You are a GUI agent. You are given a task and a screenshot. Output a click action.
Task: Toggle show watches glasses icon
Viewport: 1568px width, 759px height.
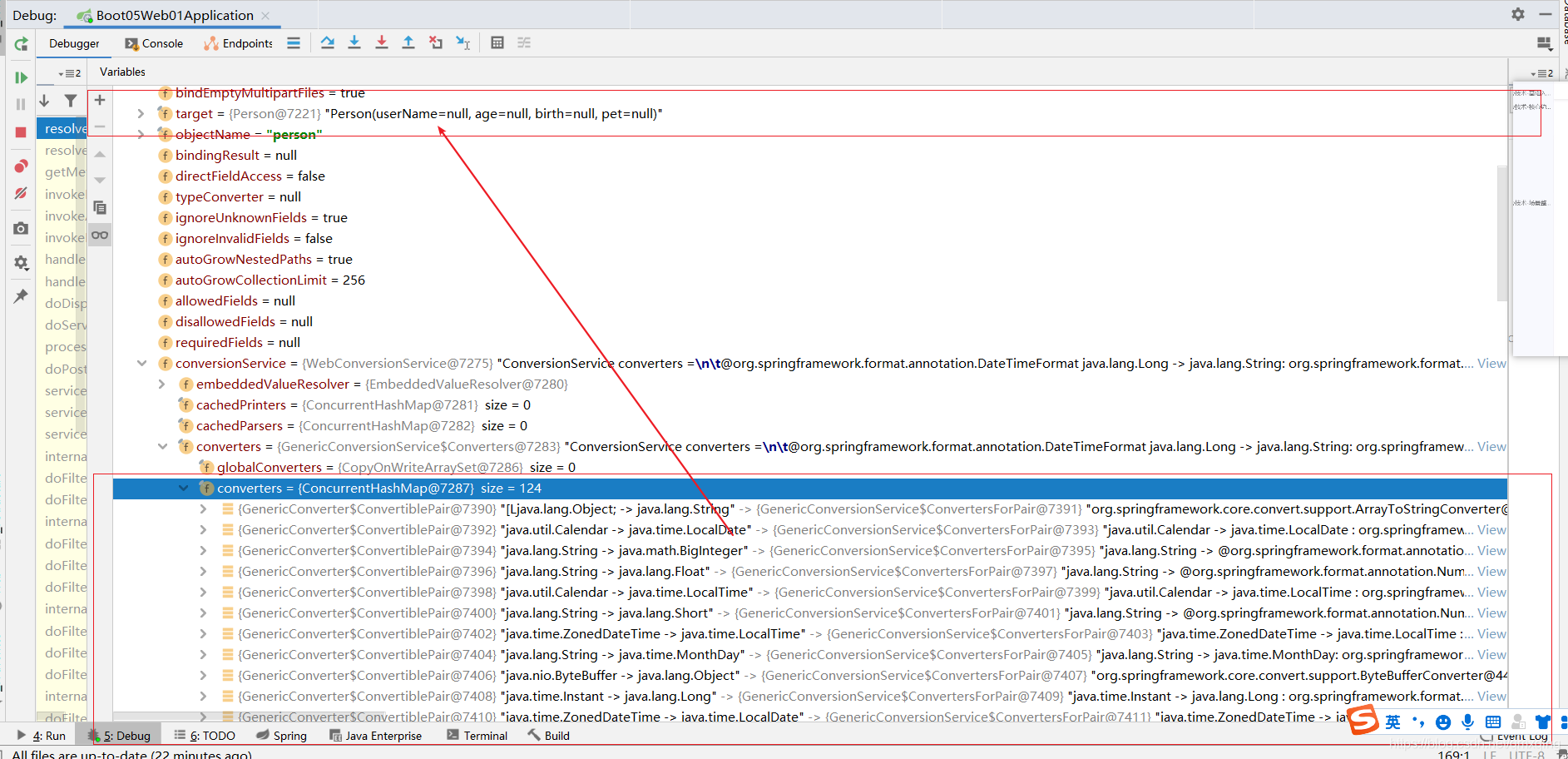click(100, 235)
